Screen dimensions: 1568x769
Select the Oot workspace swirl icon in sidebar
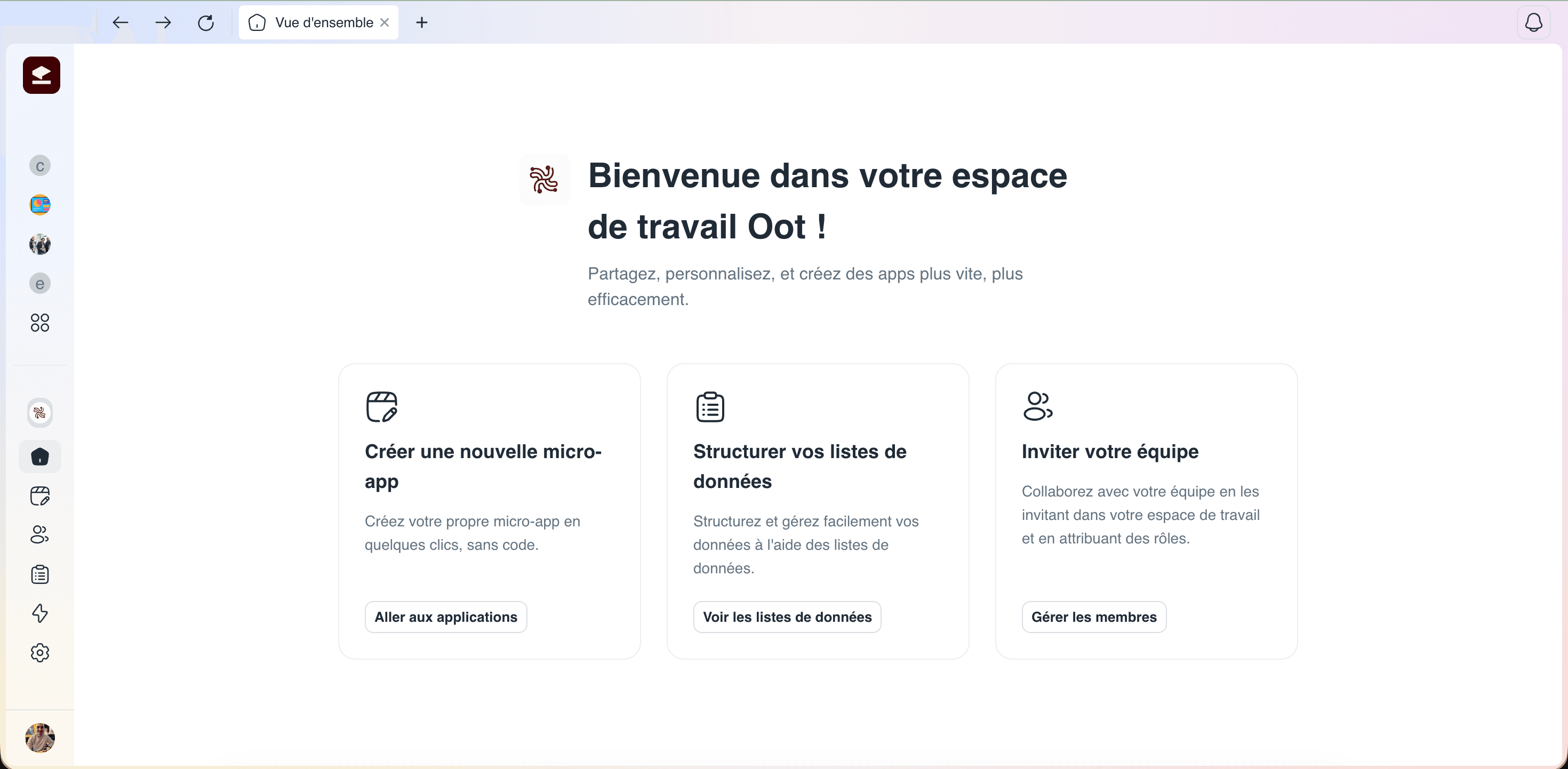(40, 413)
